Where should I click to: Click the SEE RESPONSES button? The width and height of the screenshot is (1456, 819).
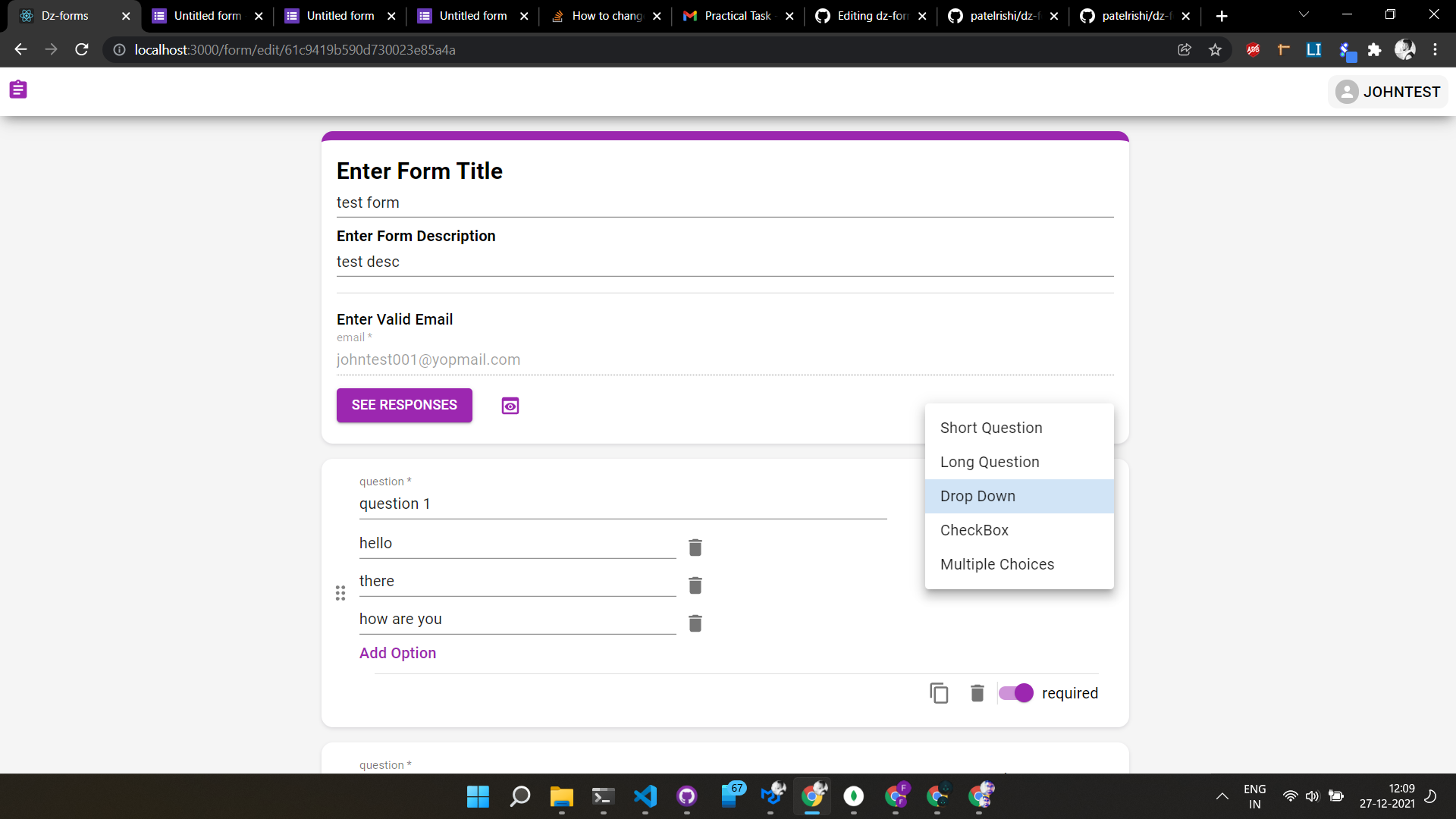(403, 405)
